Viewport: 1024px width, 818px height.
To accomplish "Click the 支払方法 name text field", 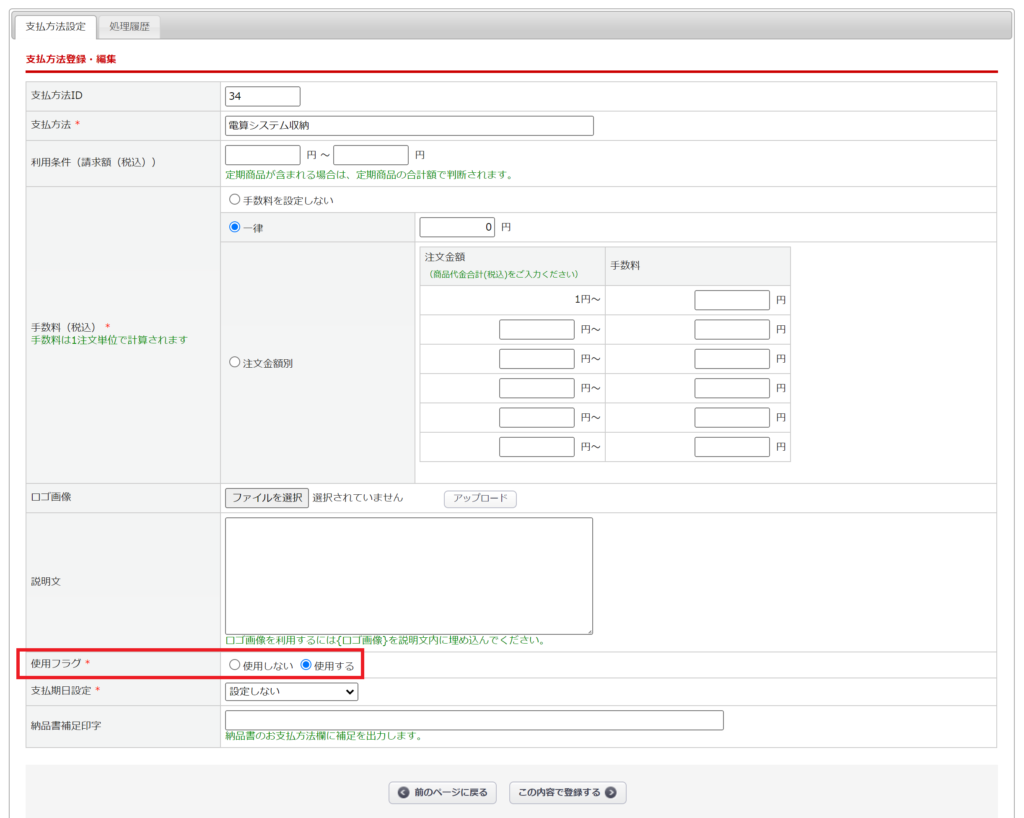I will [409, 126].
